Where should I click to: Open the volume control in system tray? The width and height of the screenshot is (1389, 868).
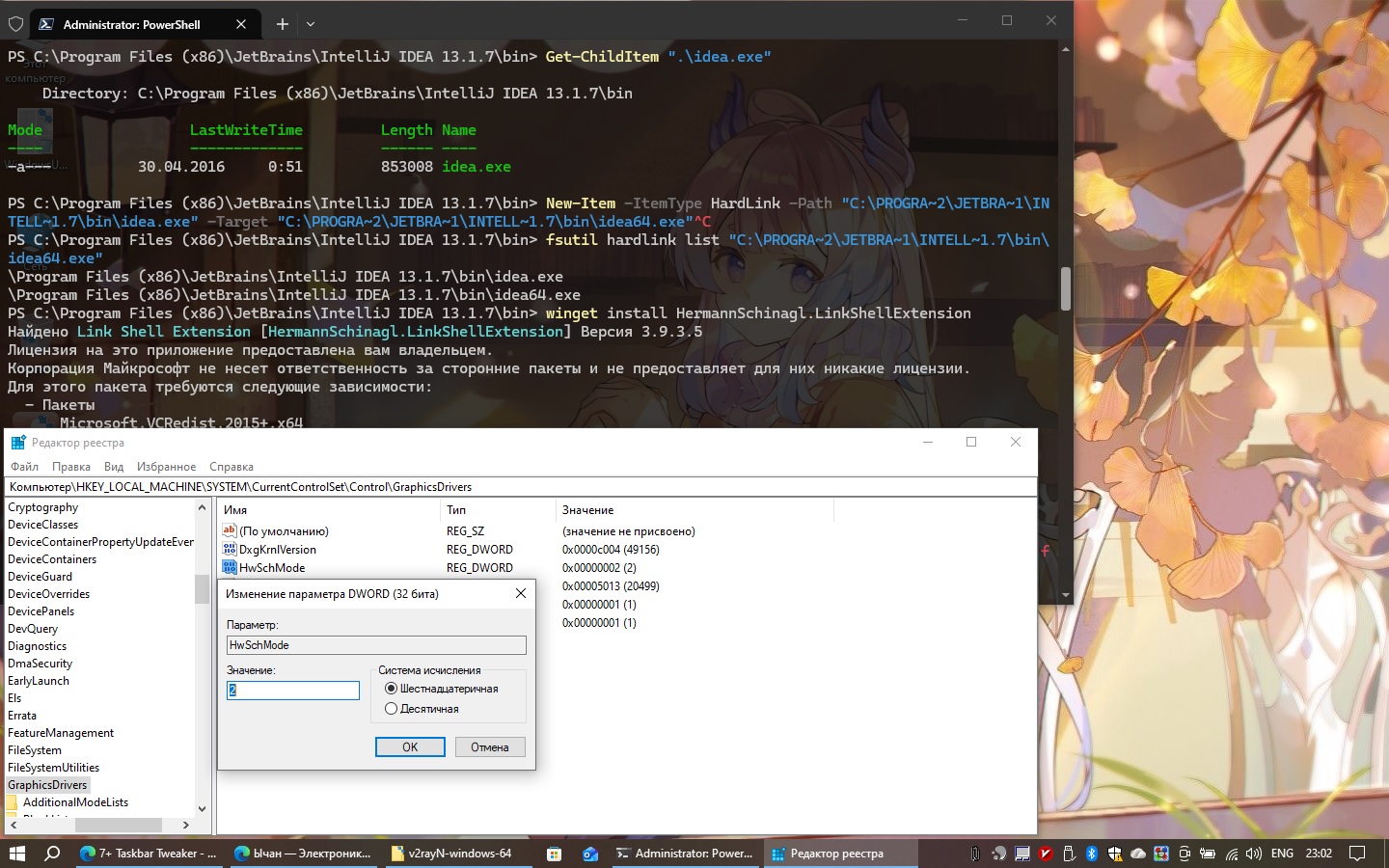point(1254,854)
